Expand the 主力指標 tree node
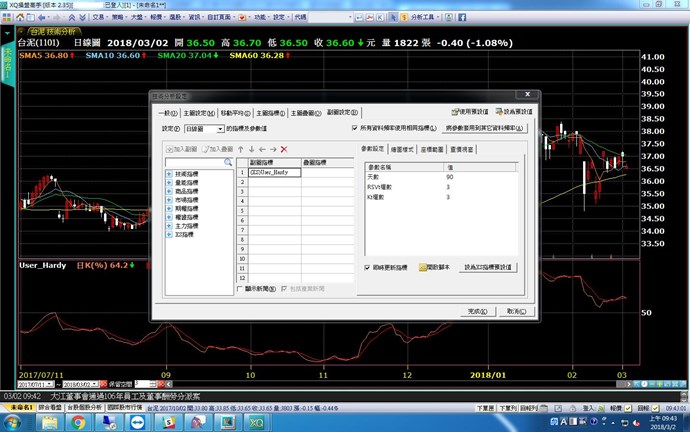 tap(168, 225)
